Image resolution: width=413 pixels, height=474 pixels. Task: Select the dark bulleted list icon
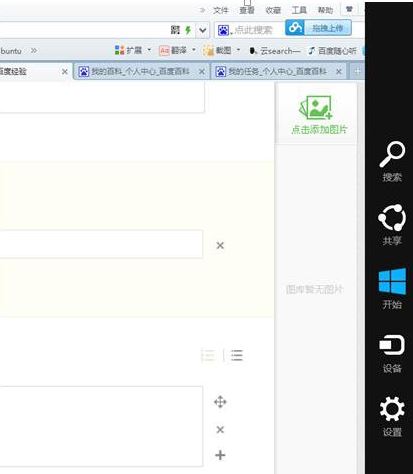236,355
